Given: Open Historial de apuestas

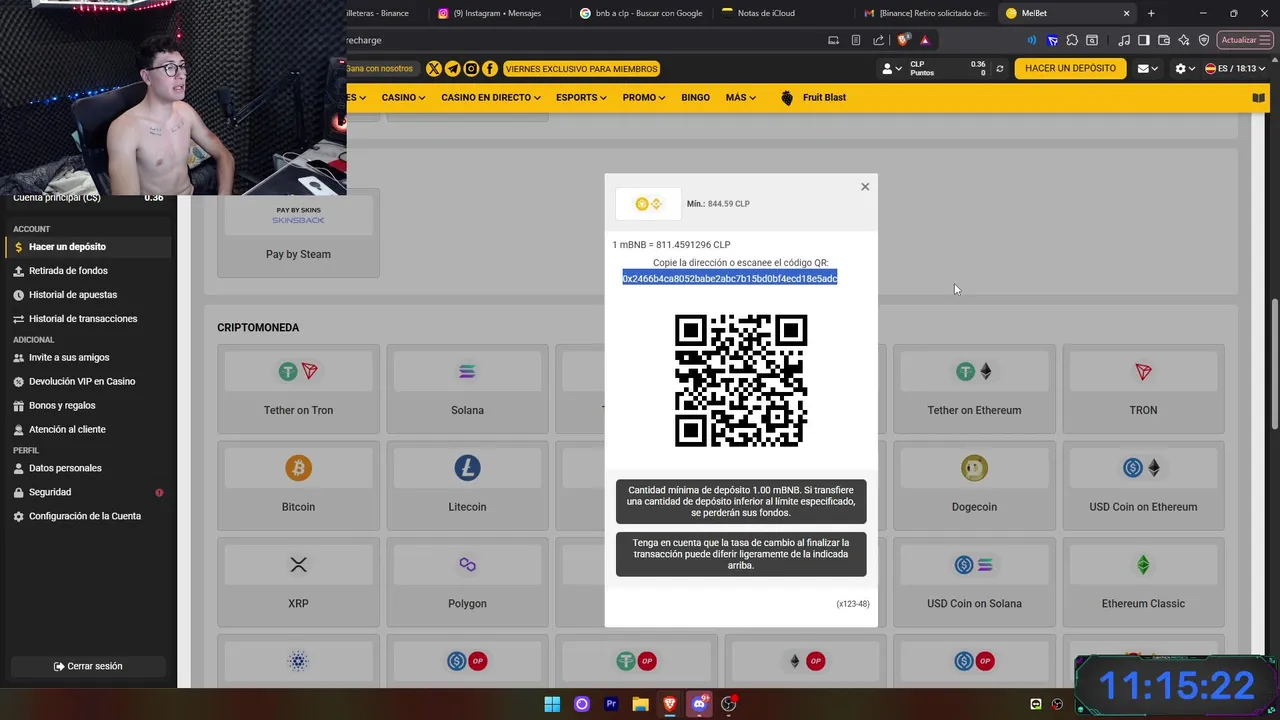Looking at the screenshot, I should tap(88, 295).
